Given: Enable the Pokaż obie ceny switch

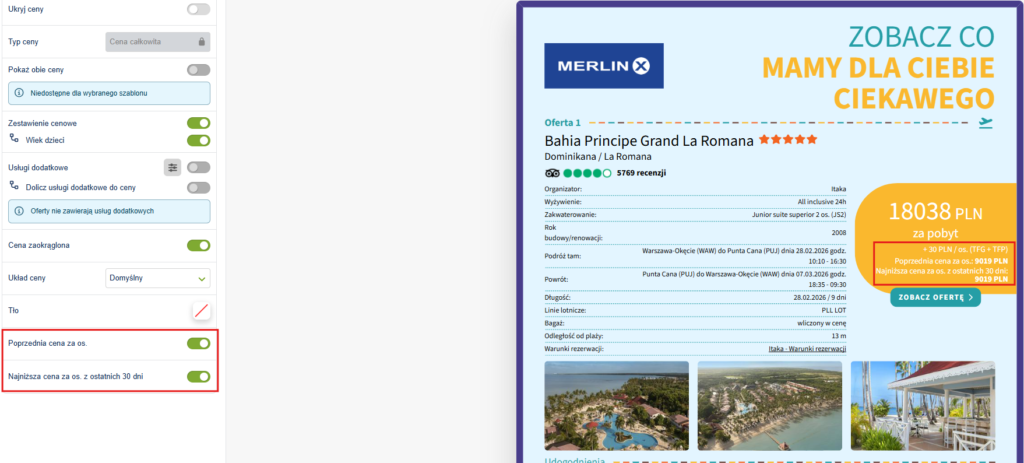Looking at the screenshot, I should point(199,70).
